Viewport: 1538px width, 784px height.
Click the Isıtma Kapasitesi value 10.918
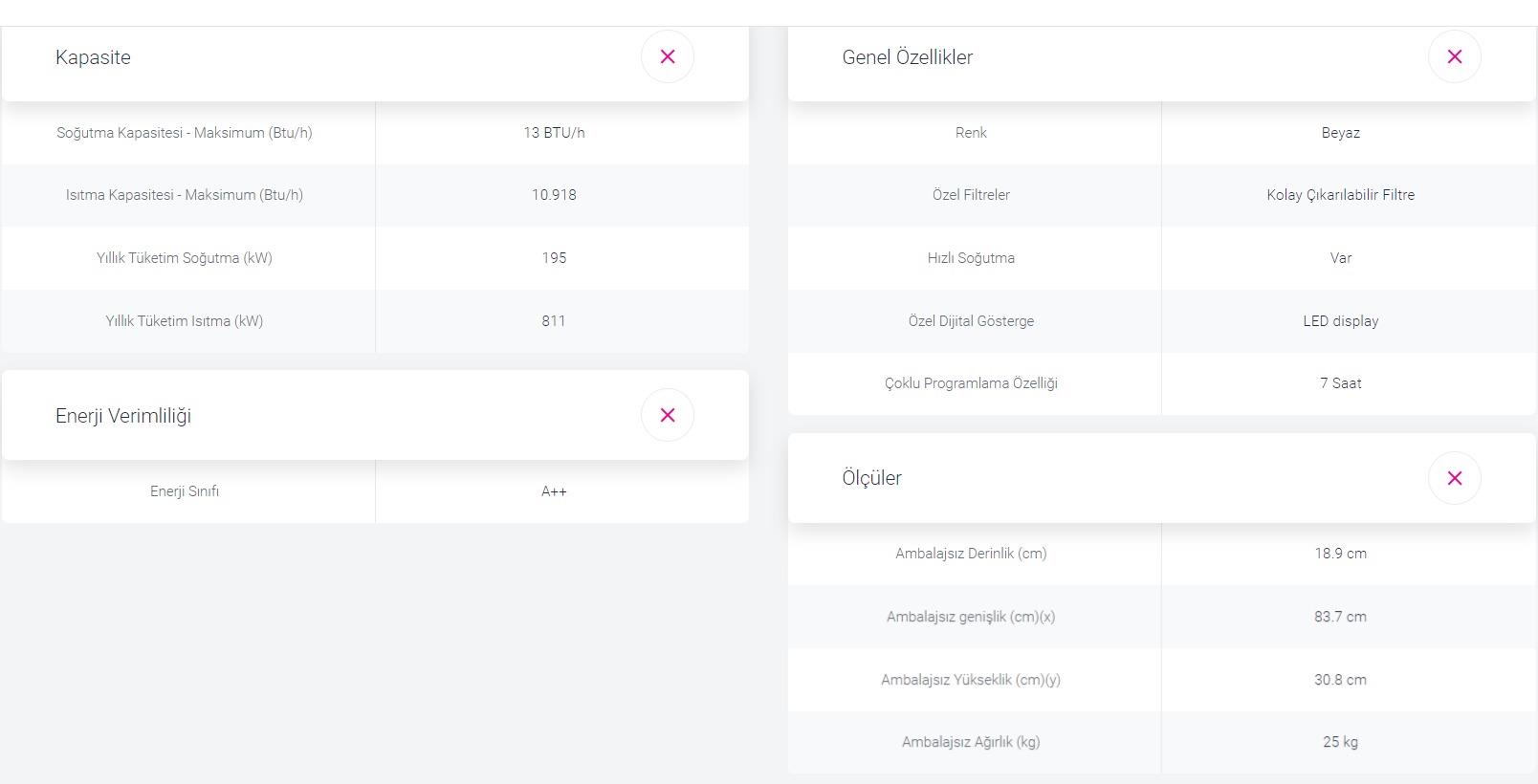[x=554, y=195]
